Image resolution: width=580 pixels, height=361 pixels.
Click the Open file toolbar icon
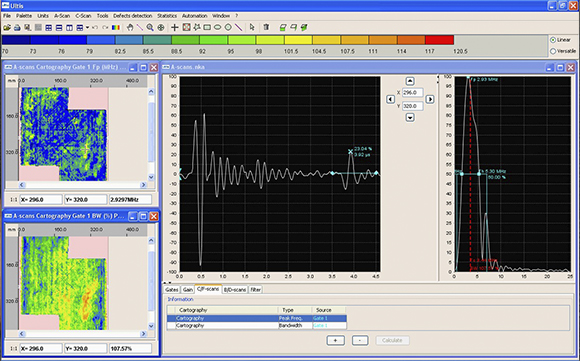[x=7, y=27]
